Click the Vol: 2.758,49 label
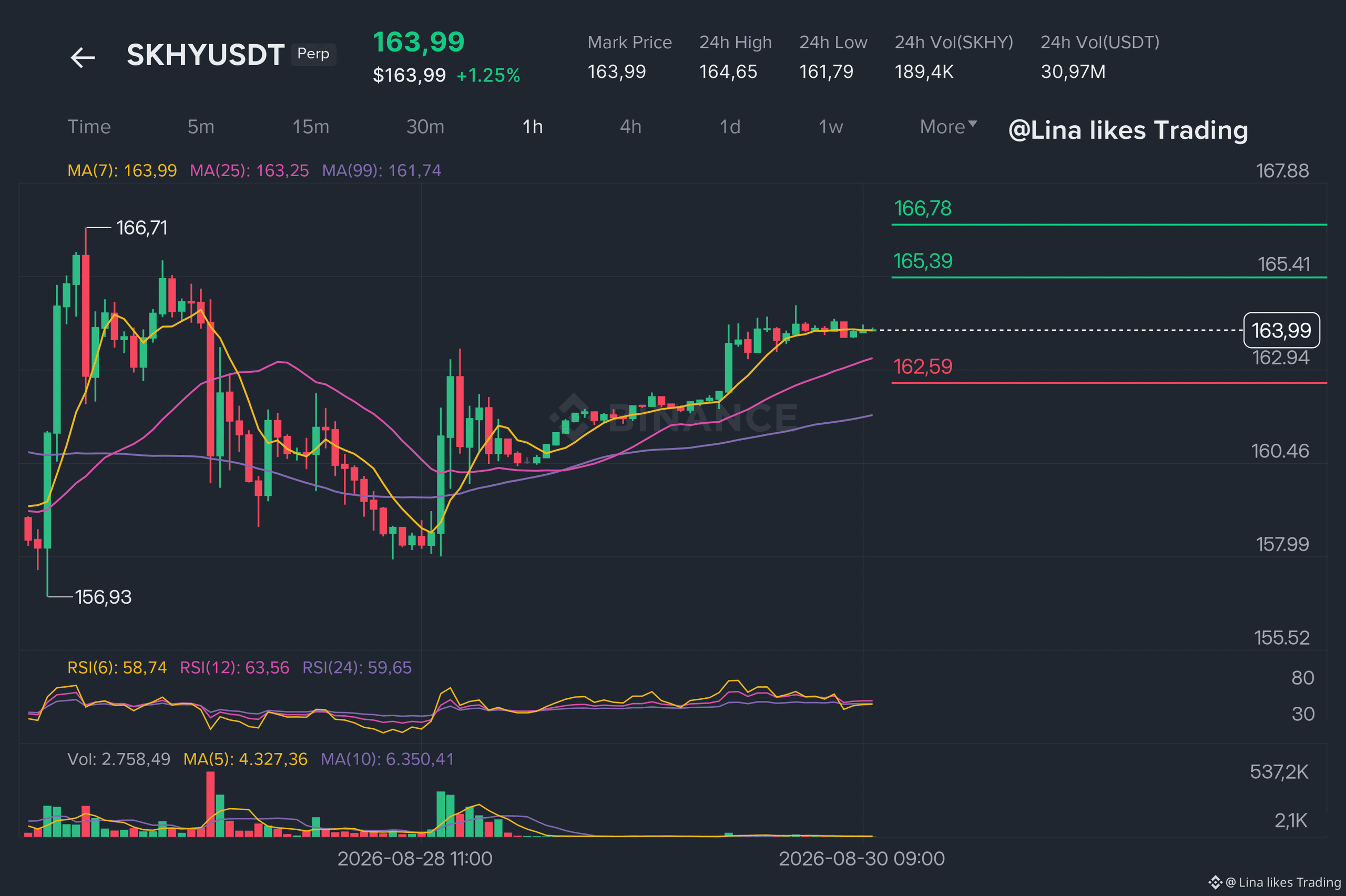 click(x=119, y=759)
